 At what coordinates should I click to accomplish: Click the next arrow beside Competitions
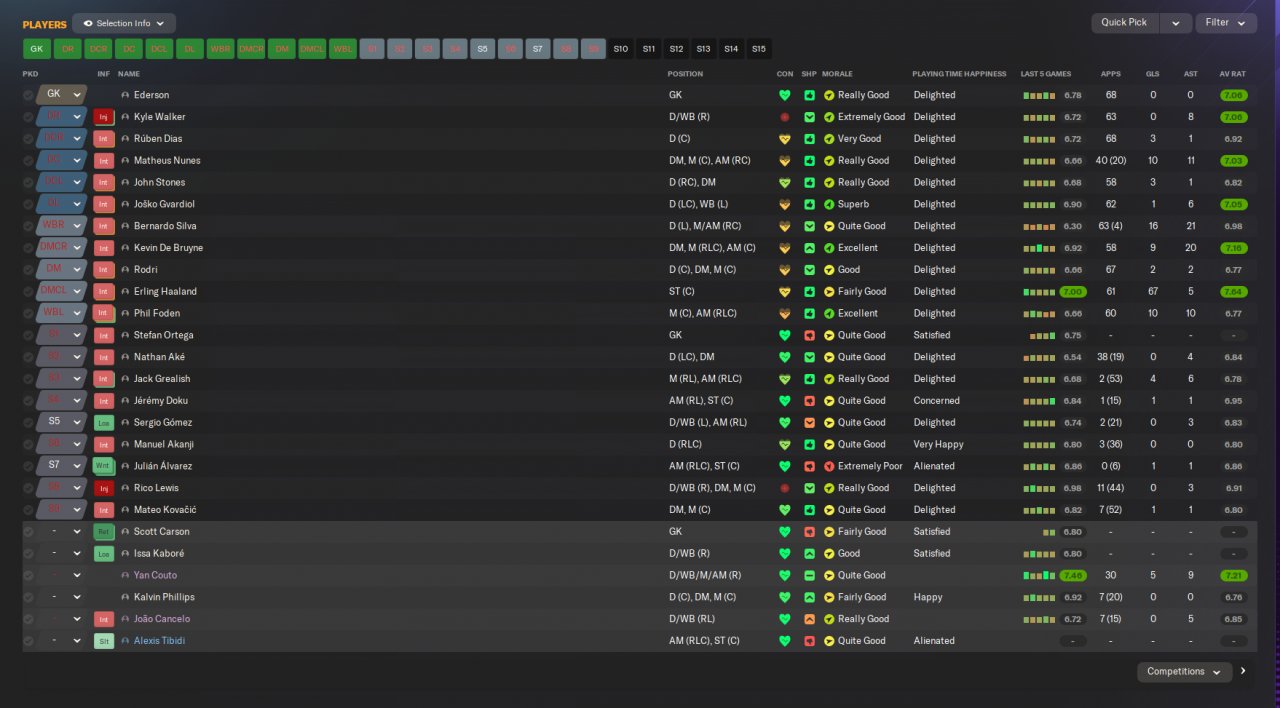pos(1243,672)
